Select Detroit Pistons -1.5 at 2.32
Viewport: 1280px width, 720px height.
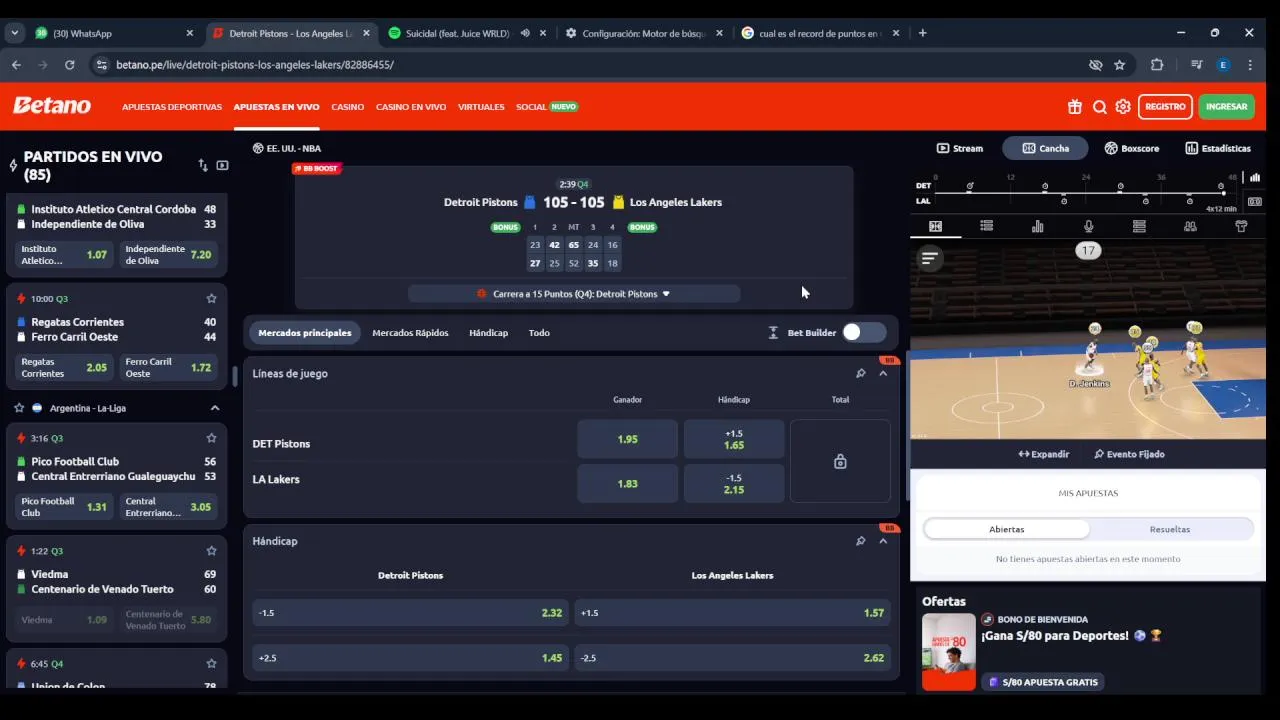click(410, 613)
